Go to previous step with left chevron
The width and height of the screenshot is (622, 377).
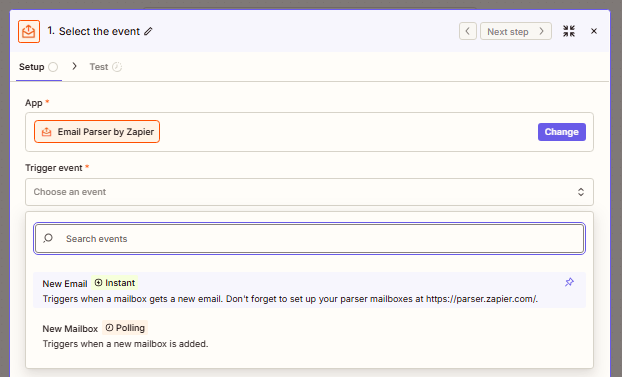click(x=468, y=31)
